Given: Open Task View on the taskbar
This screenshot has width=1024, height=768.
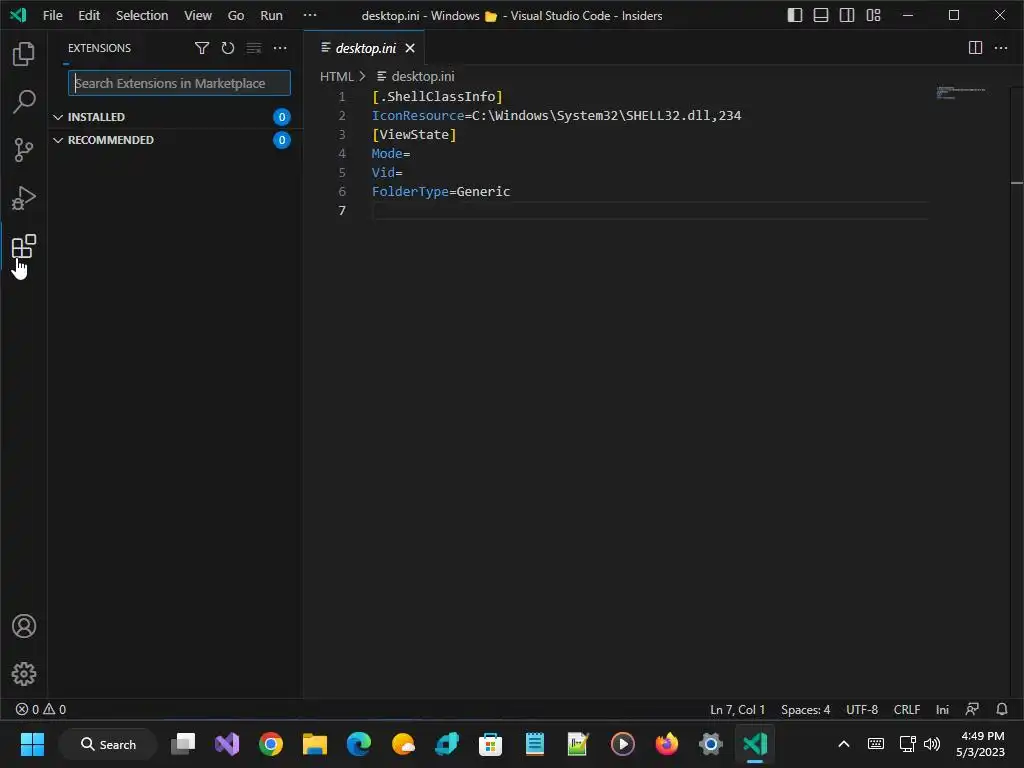Looking at the screenshot, I should 183,744.
